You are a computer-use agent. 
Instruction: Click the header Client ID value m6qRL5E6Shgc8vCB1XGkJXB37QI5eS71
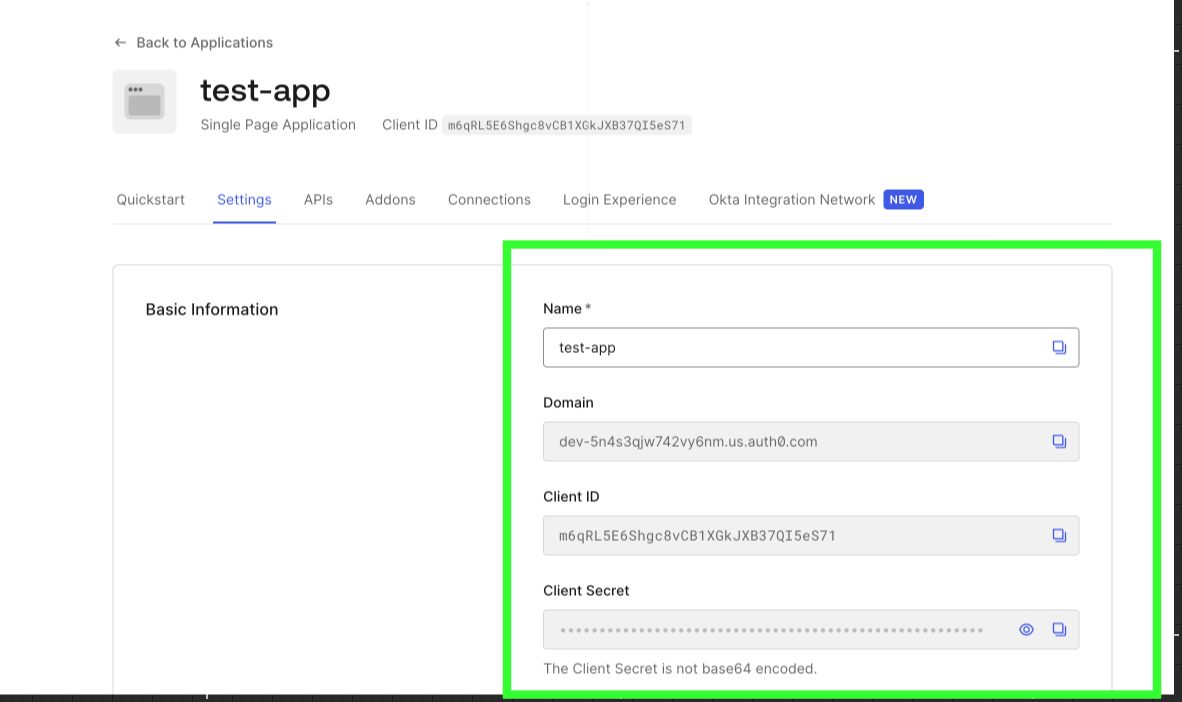[567, 125]
